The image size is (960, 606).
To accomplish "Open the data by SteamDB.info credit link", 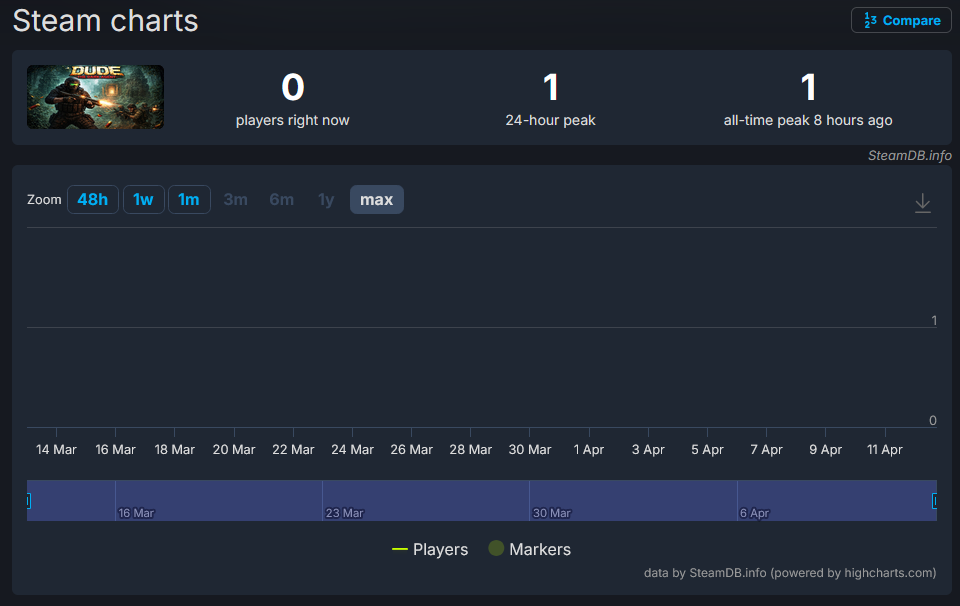I will [x=790, y=573].
